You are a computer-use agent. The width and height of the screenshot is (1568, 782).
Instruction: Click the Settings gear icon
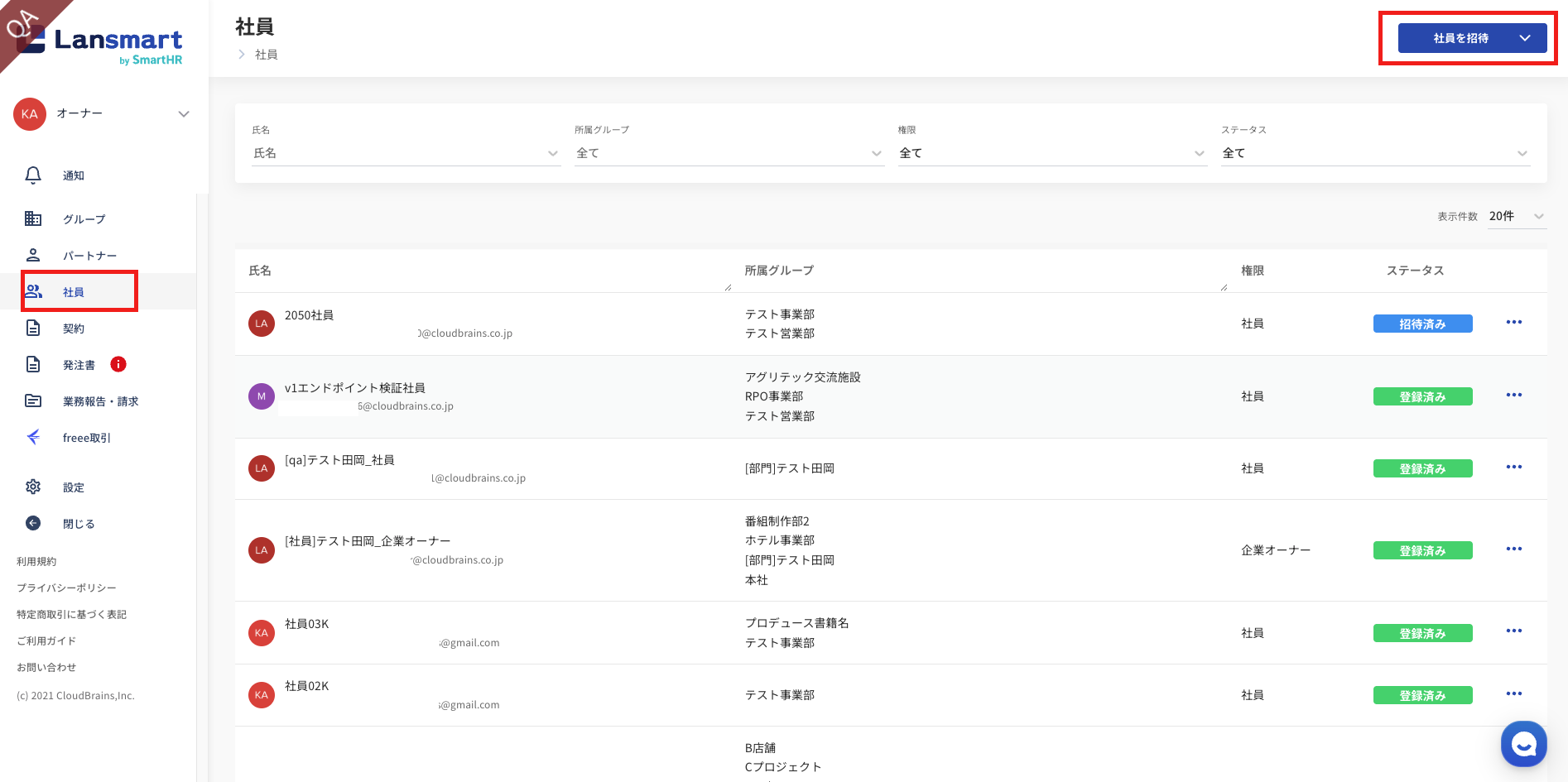tap(33, 487)
